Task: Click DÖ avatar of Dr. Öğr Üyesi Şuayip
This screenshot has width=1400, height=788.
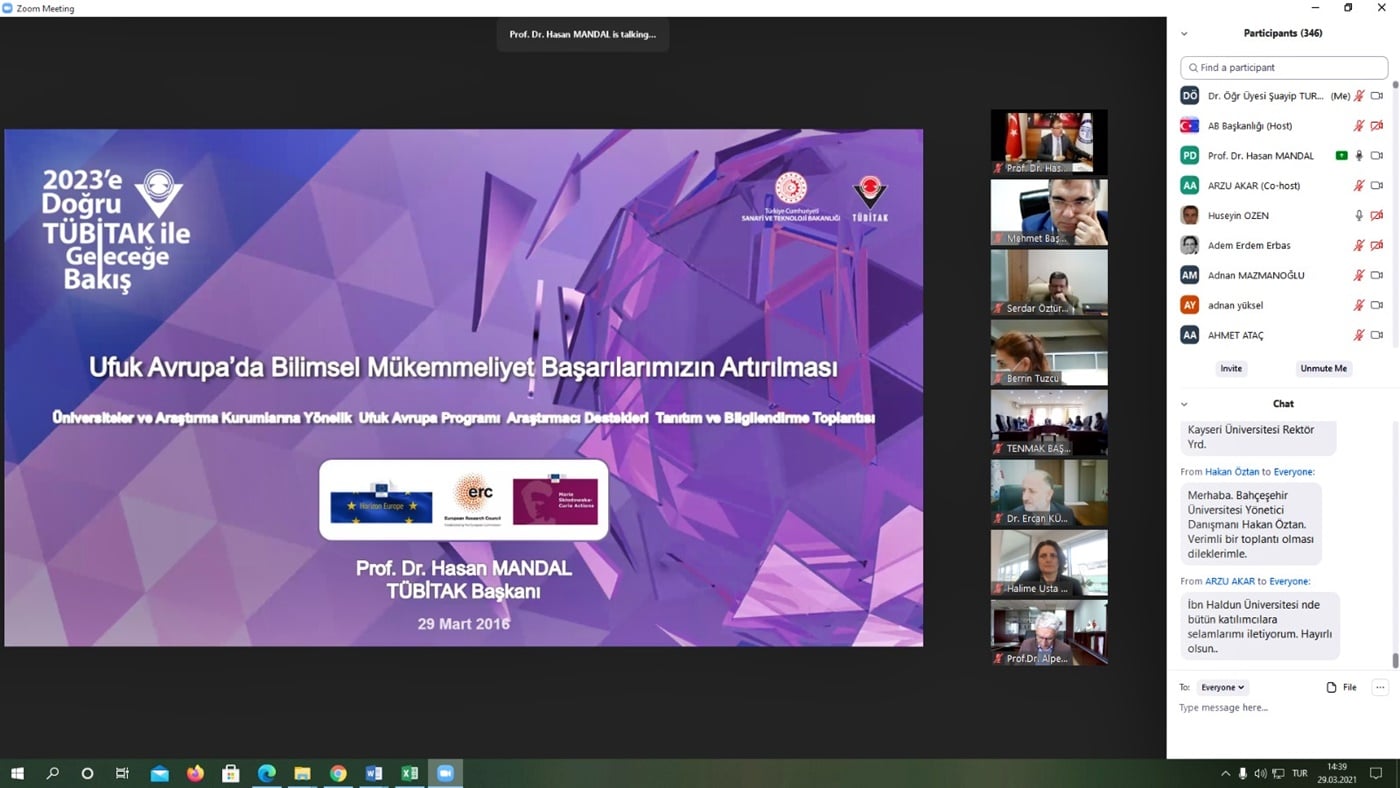Action: tap(1189, 96)
